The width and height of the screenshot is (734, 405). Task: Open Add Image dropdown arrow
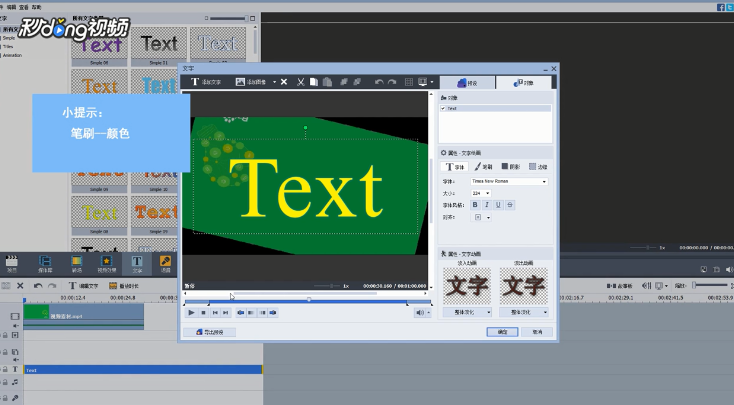[274, 82]
